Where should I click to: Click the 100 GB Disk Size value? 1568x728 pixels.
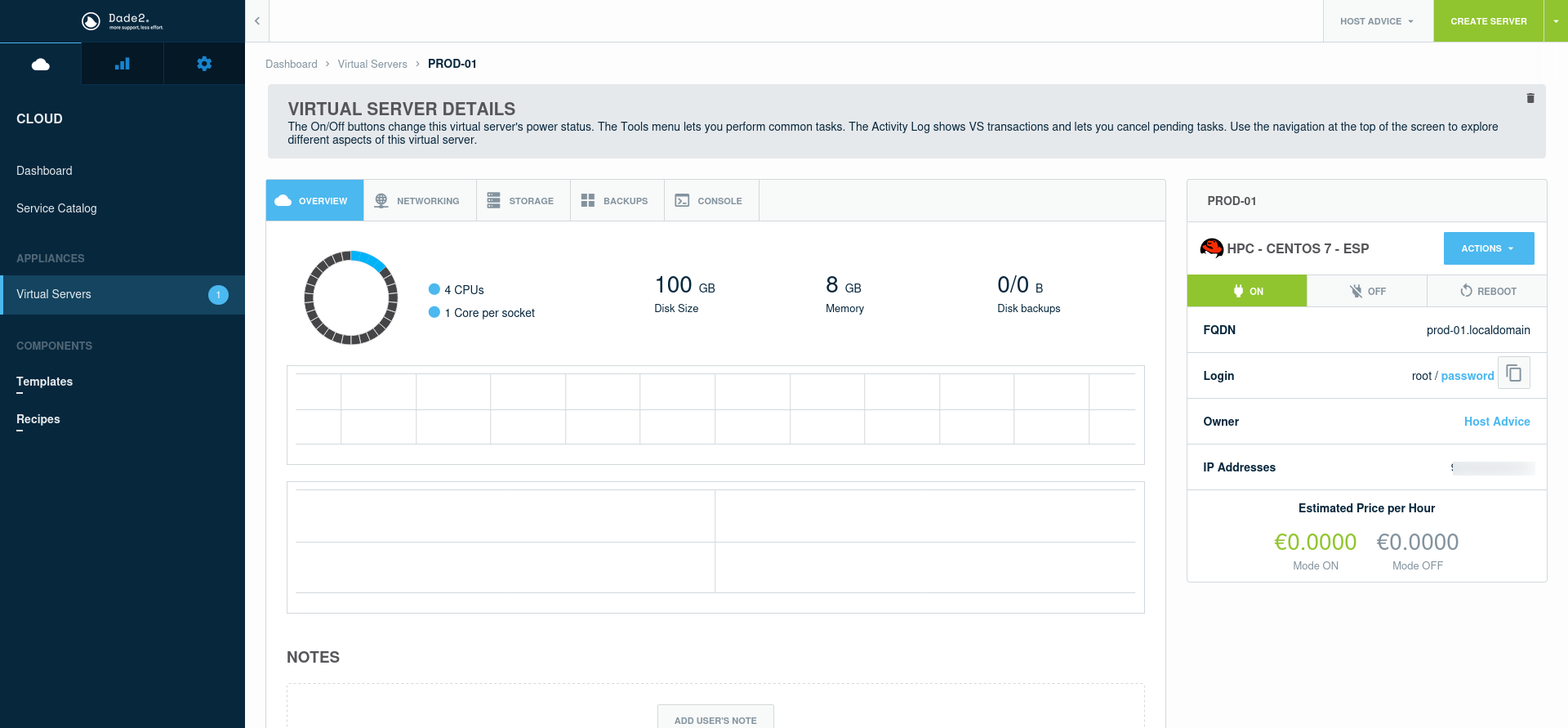tap(684, 285)
